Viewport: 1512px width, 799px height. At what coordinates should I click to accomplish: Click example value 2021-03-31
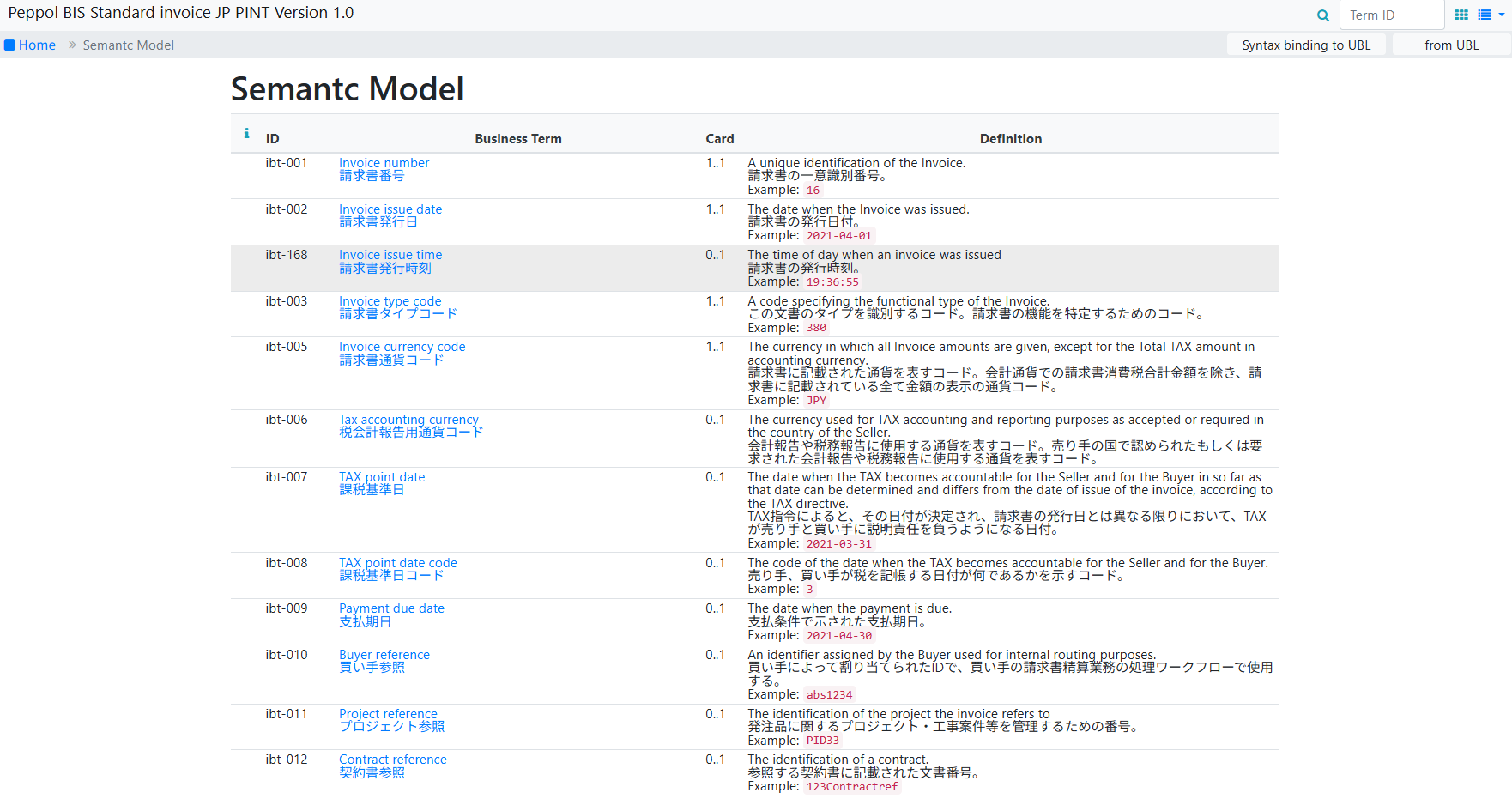(x=838, y=544)
